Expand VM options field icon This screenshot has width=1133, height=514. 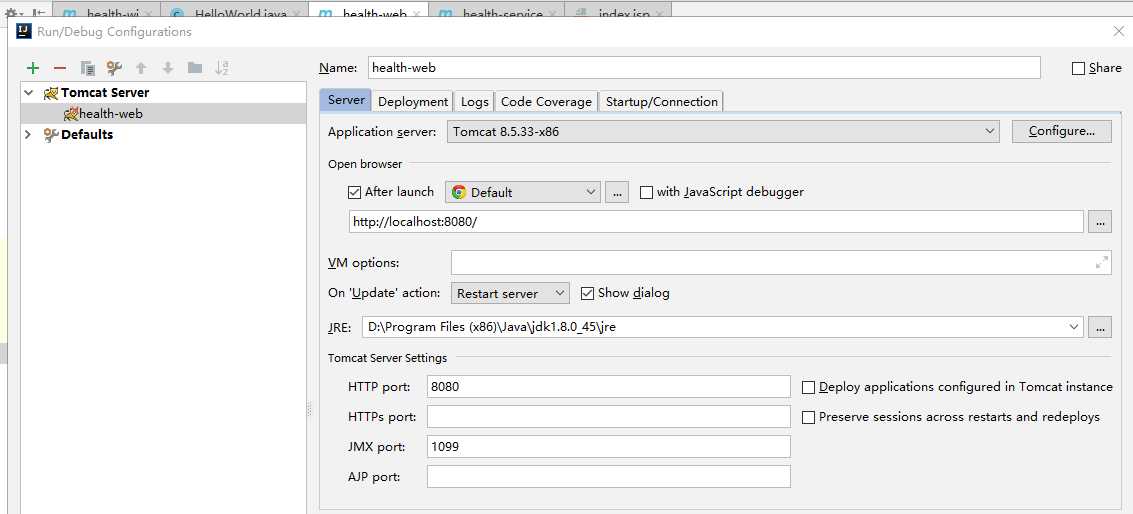pyautogui.click(x=1102, y=262)
